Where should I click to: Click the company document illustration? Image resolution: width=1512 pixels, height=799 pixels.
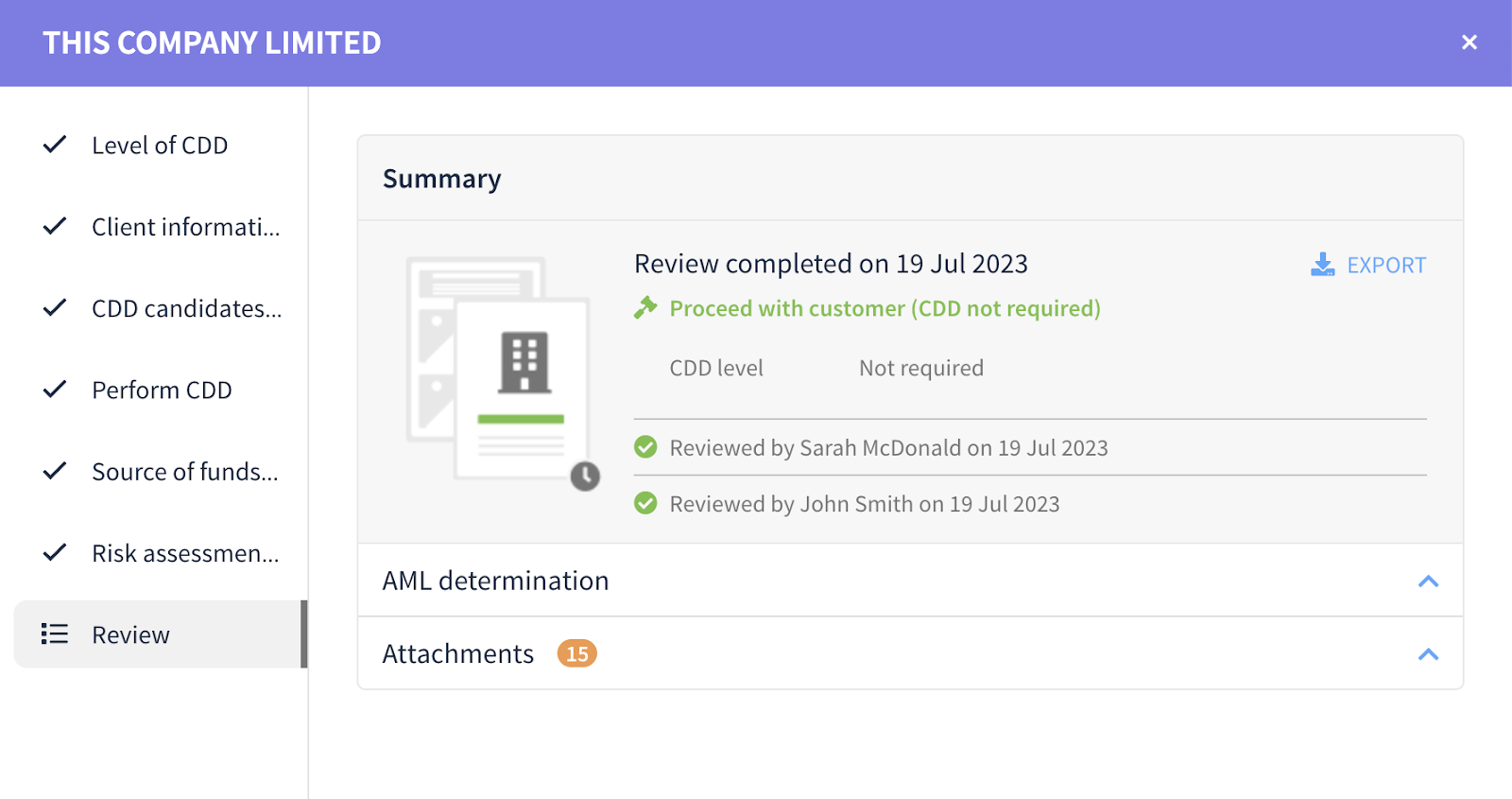point(501,371)
